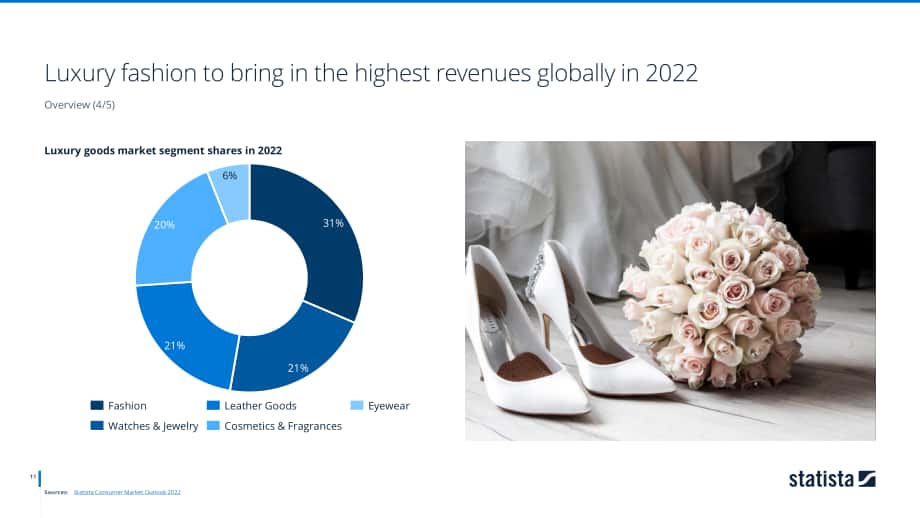The image size is (920, 518).
Task: Click the Watches & Jewelry legend swatch
Action: [x=97, y=425]
